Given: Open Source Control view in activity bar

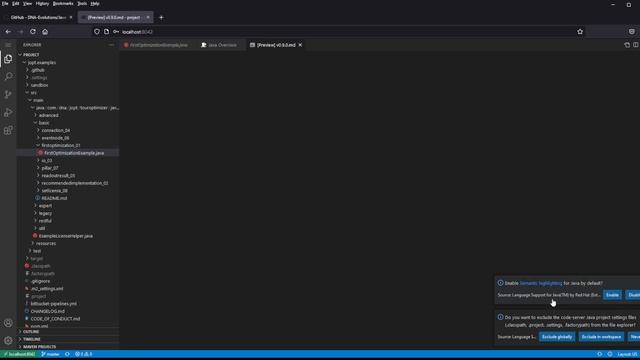Looking at the screenshot, I should 8,95.
